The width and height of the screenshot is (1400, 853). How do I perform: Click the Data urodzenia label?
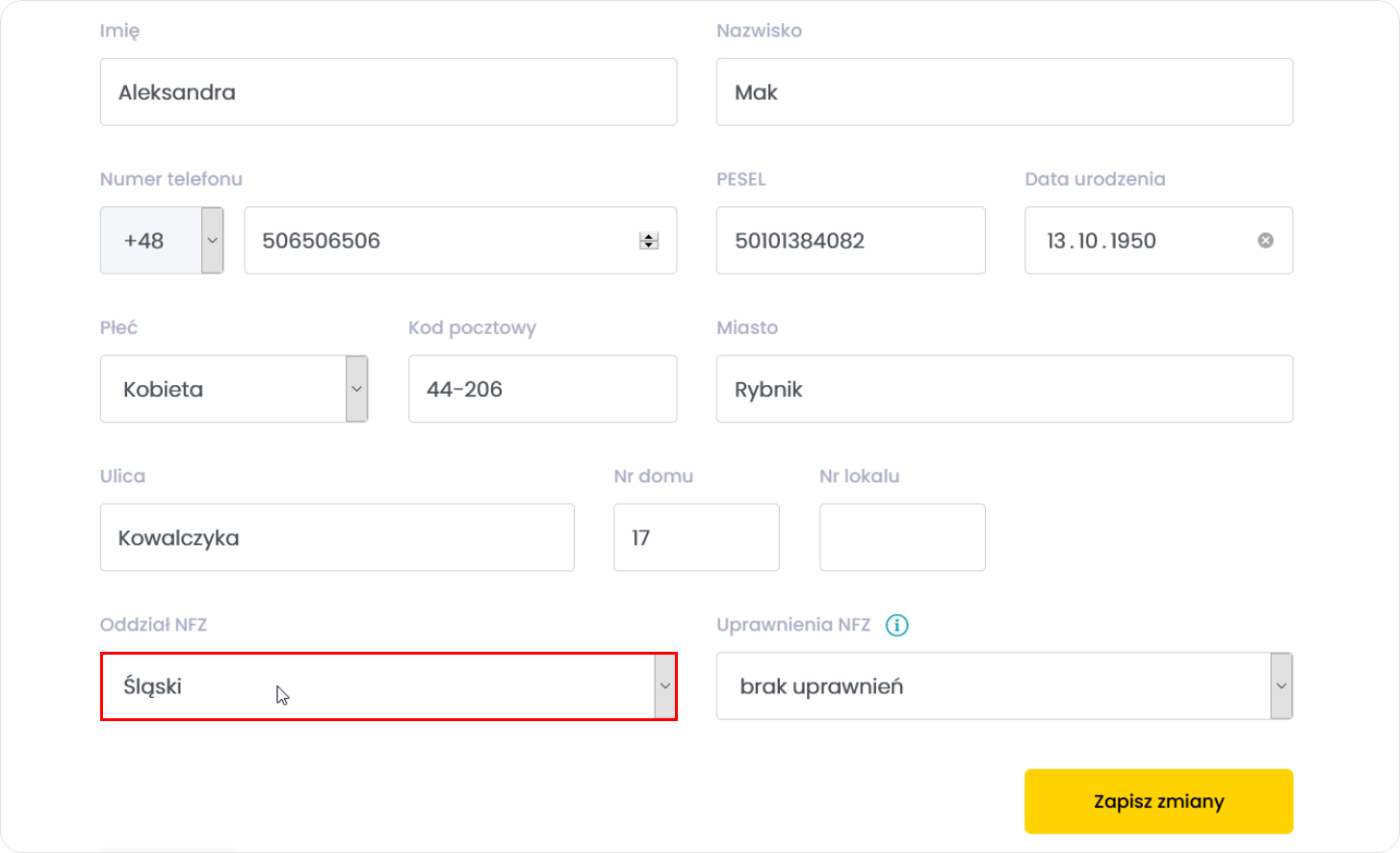[x=1095, y=179]
